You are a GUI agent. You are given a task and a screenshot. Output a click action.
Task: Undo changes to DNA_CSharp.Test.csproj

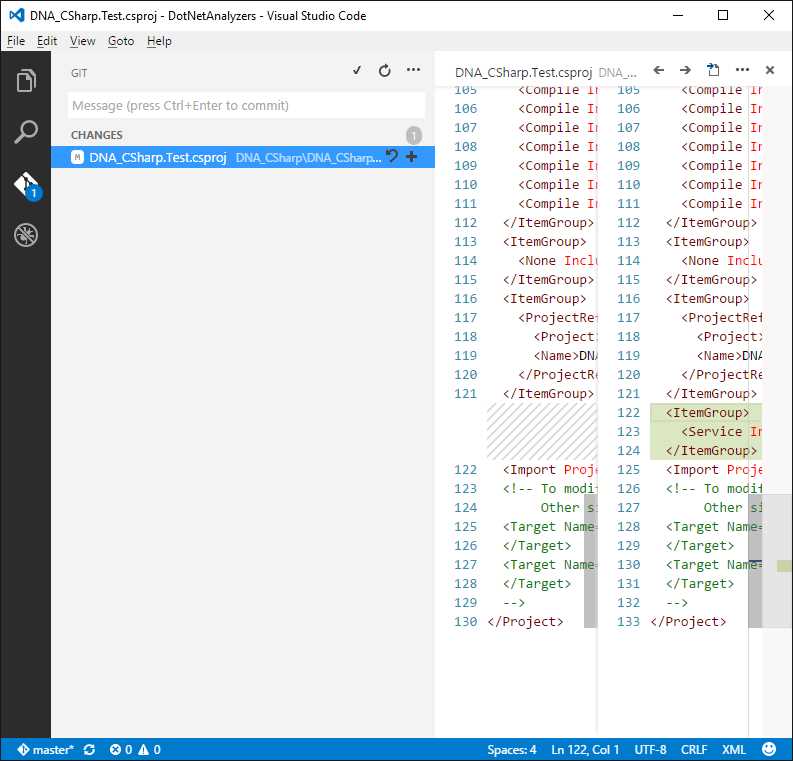391,156
